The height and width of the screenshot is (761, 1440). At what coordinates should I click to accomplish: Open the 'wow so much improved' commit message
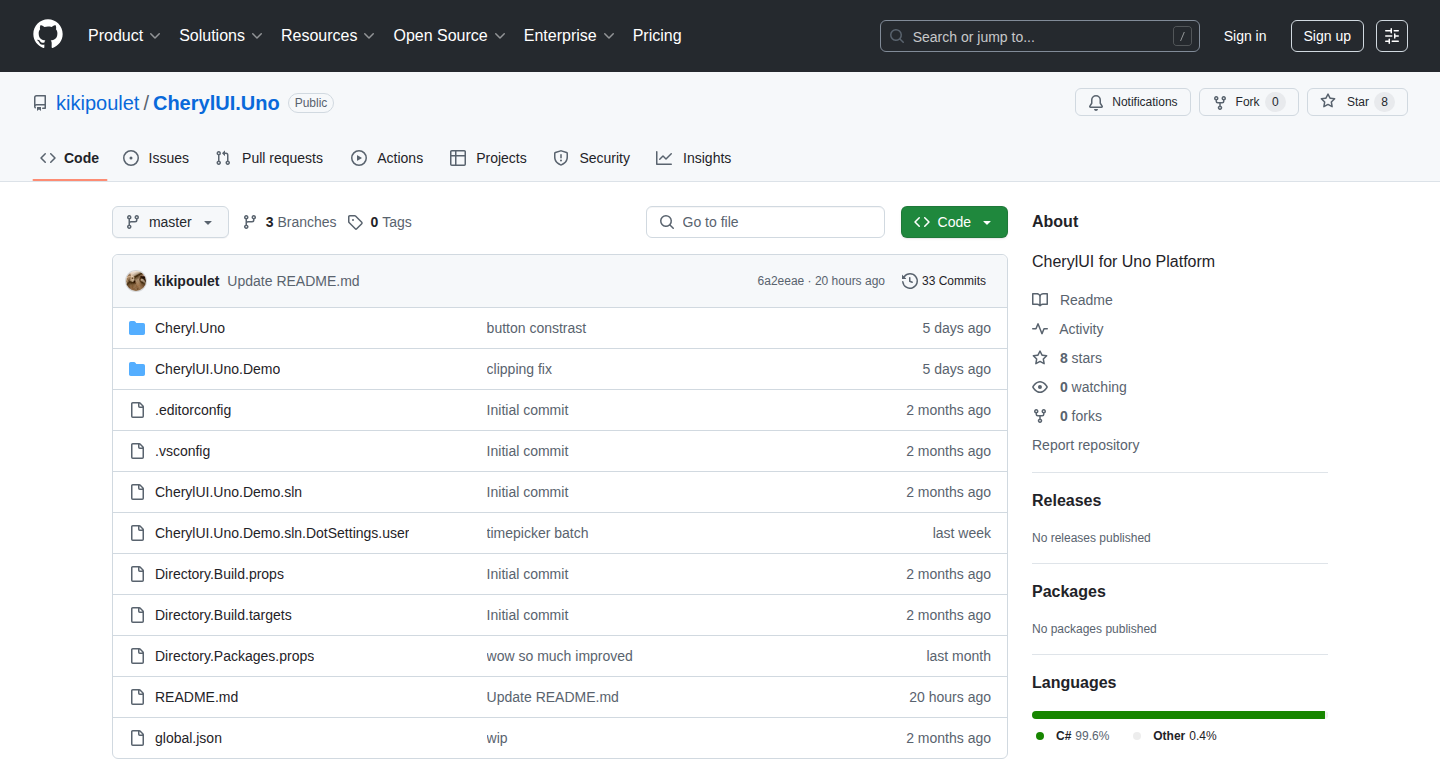(x=559, y=656)
